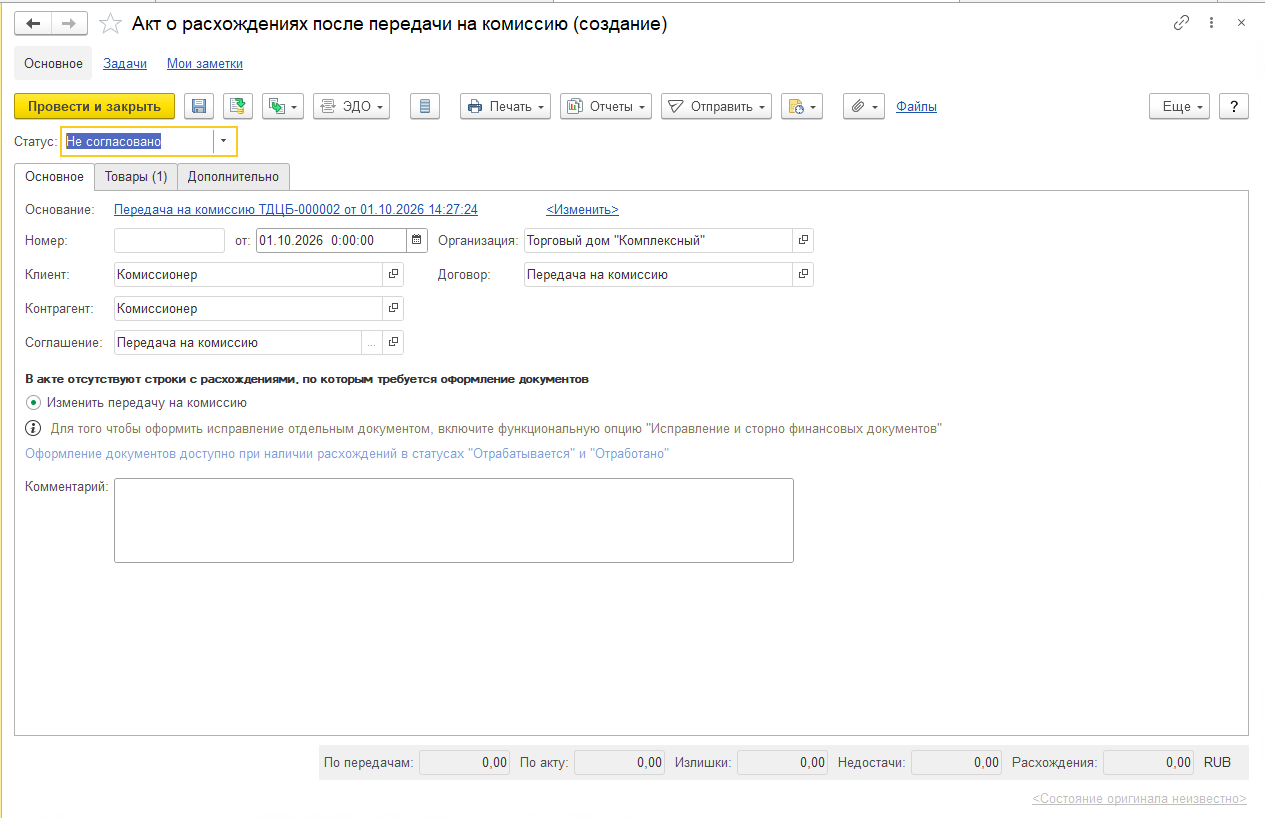Add document to favorites with star
The height and width of the screenshot is (818, 1265).
click(x=111, y=24)
